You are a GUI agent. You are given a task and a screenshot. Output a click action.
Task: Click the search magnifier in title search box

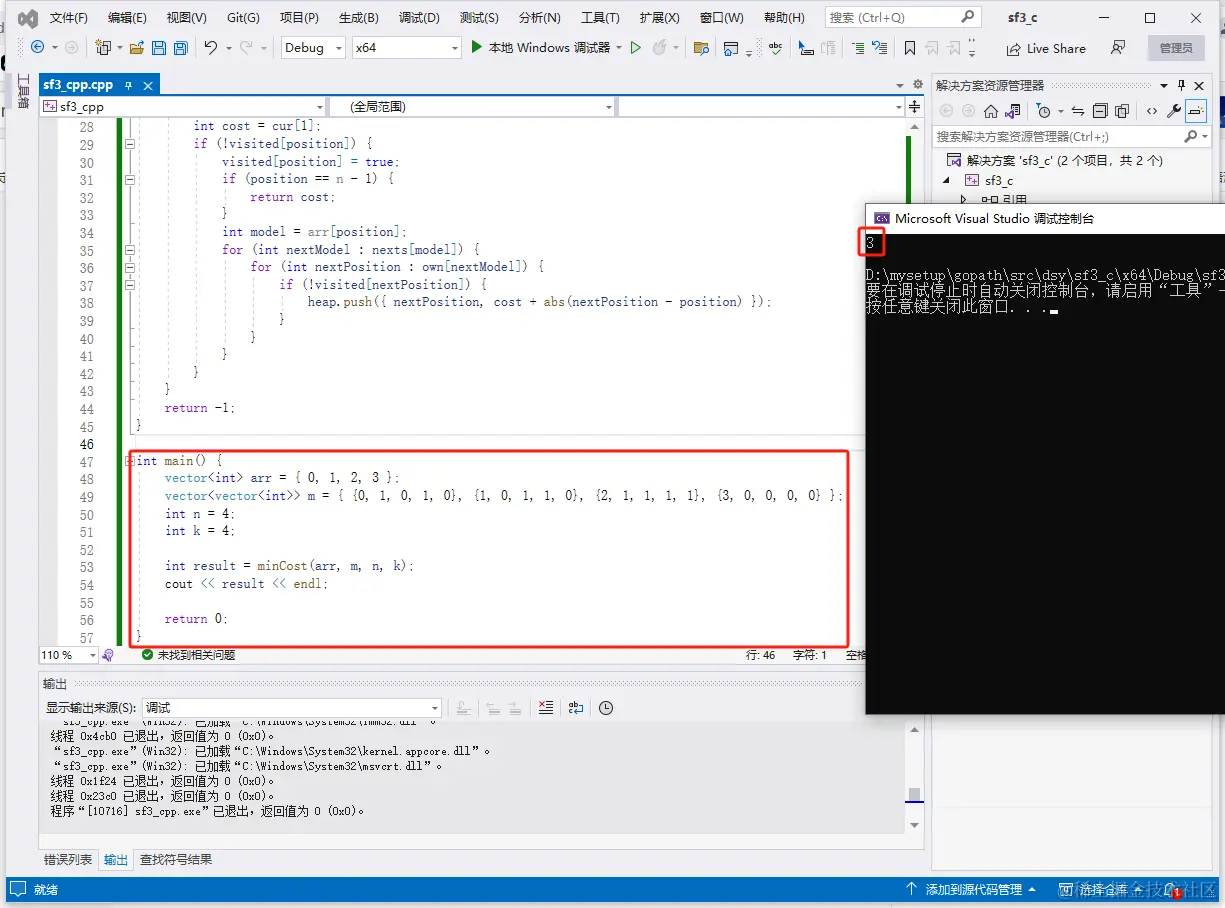[x=967, y=17]
